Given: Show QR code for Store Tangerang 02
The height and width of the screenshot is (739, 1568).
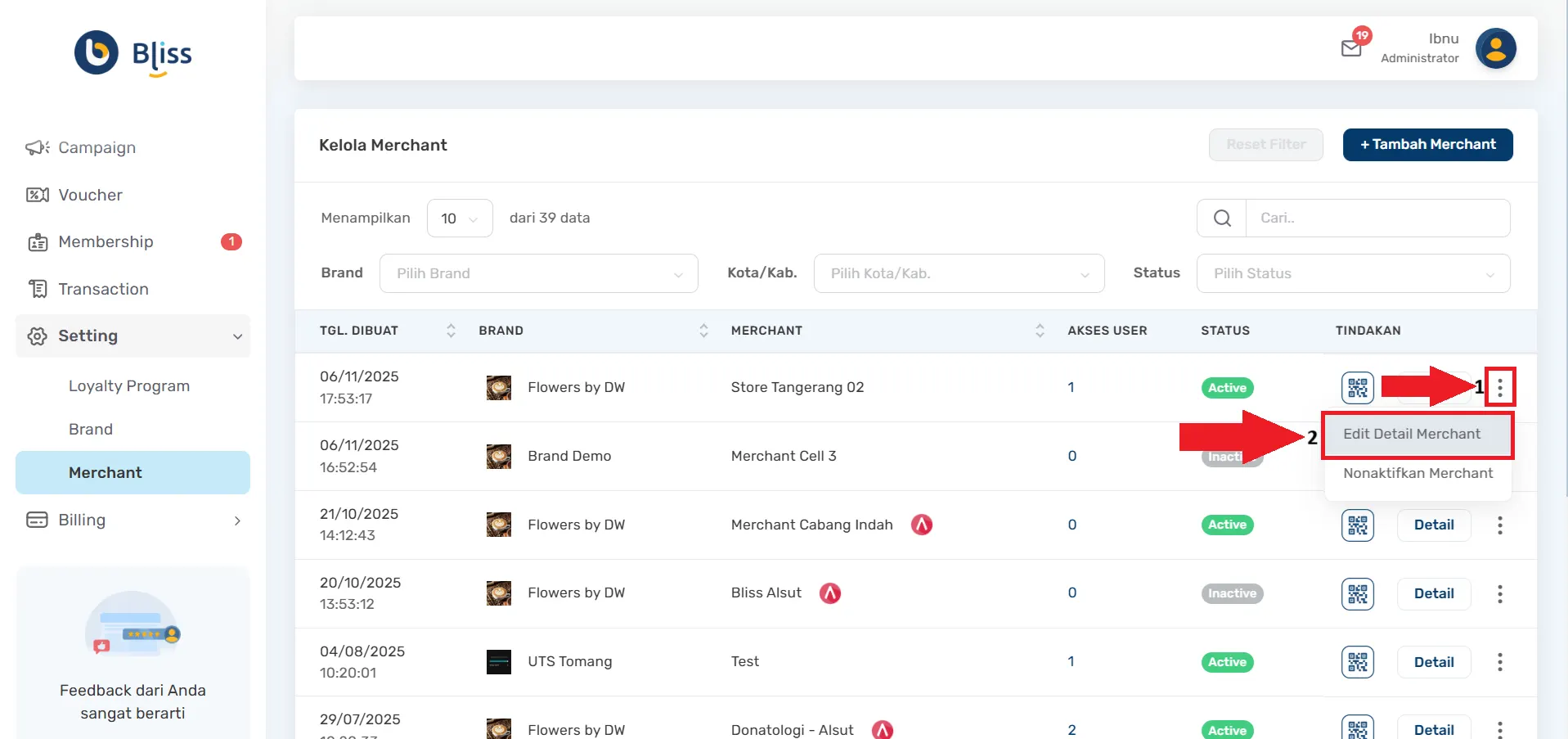Looking at the screenshot, I should [1357, 388].
